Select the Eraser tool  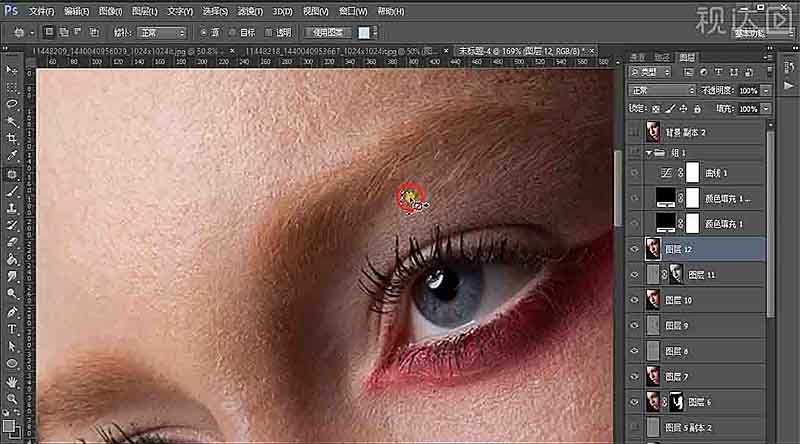pyautogui.click(x=12, y=243)
